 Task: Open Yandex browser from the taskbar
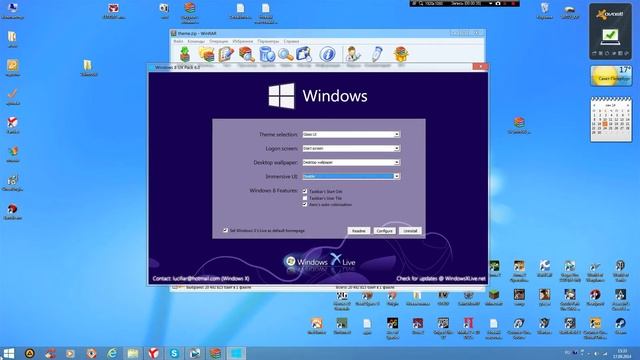pos(153,353)
